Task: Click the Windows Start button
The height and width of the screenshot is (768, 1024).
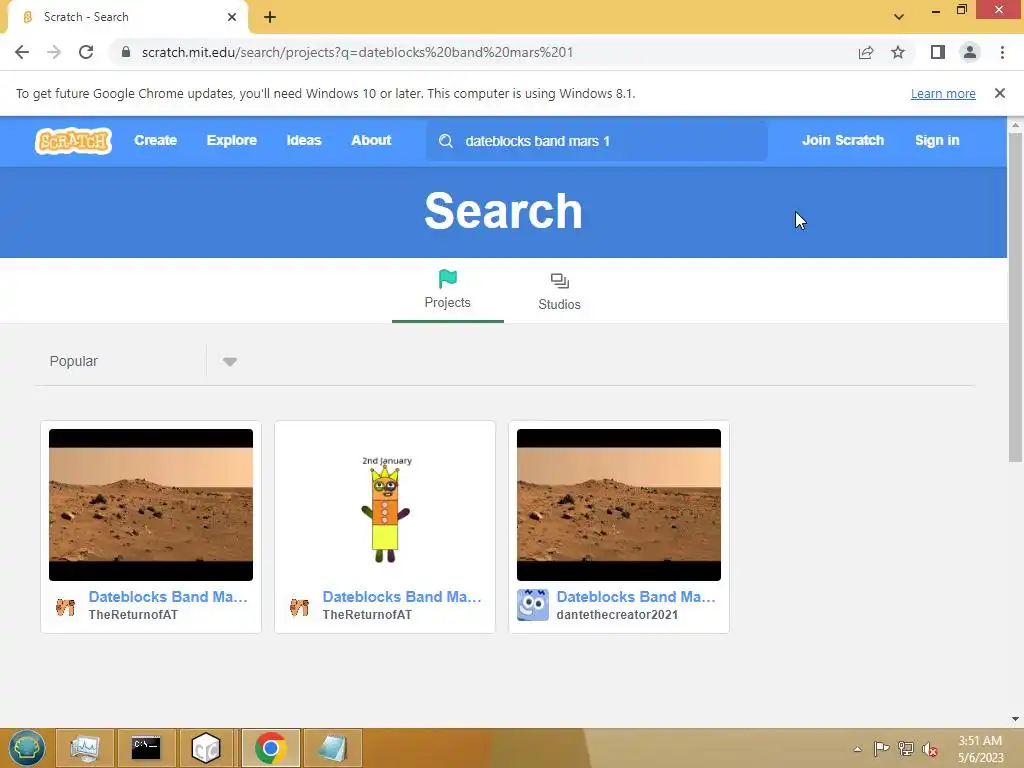Action: click(27, 748)
